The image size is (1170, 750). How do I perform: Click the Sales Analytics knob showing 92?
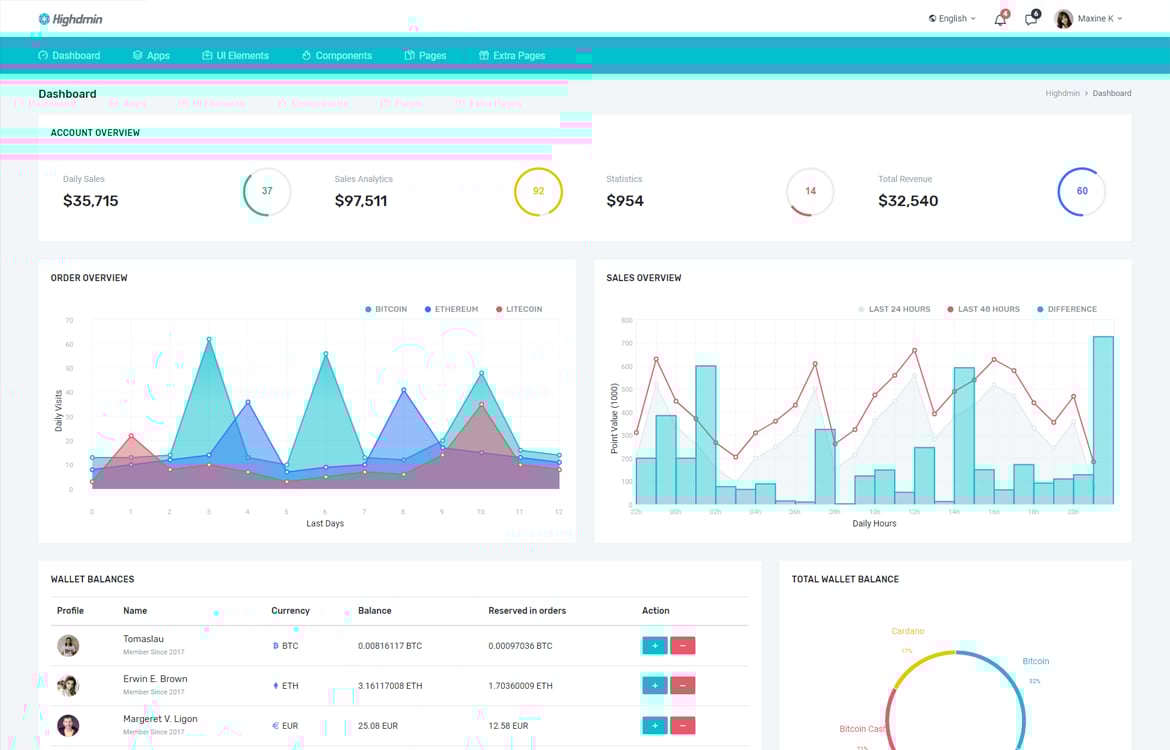539,191
